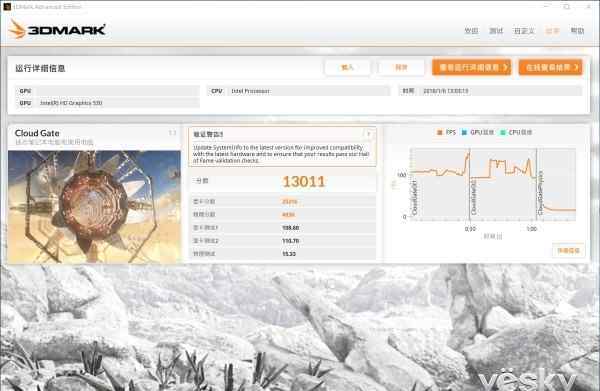Click the first white load button
This screenshot has width=600, height=391.
[x=347, y=68]
